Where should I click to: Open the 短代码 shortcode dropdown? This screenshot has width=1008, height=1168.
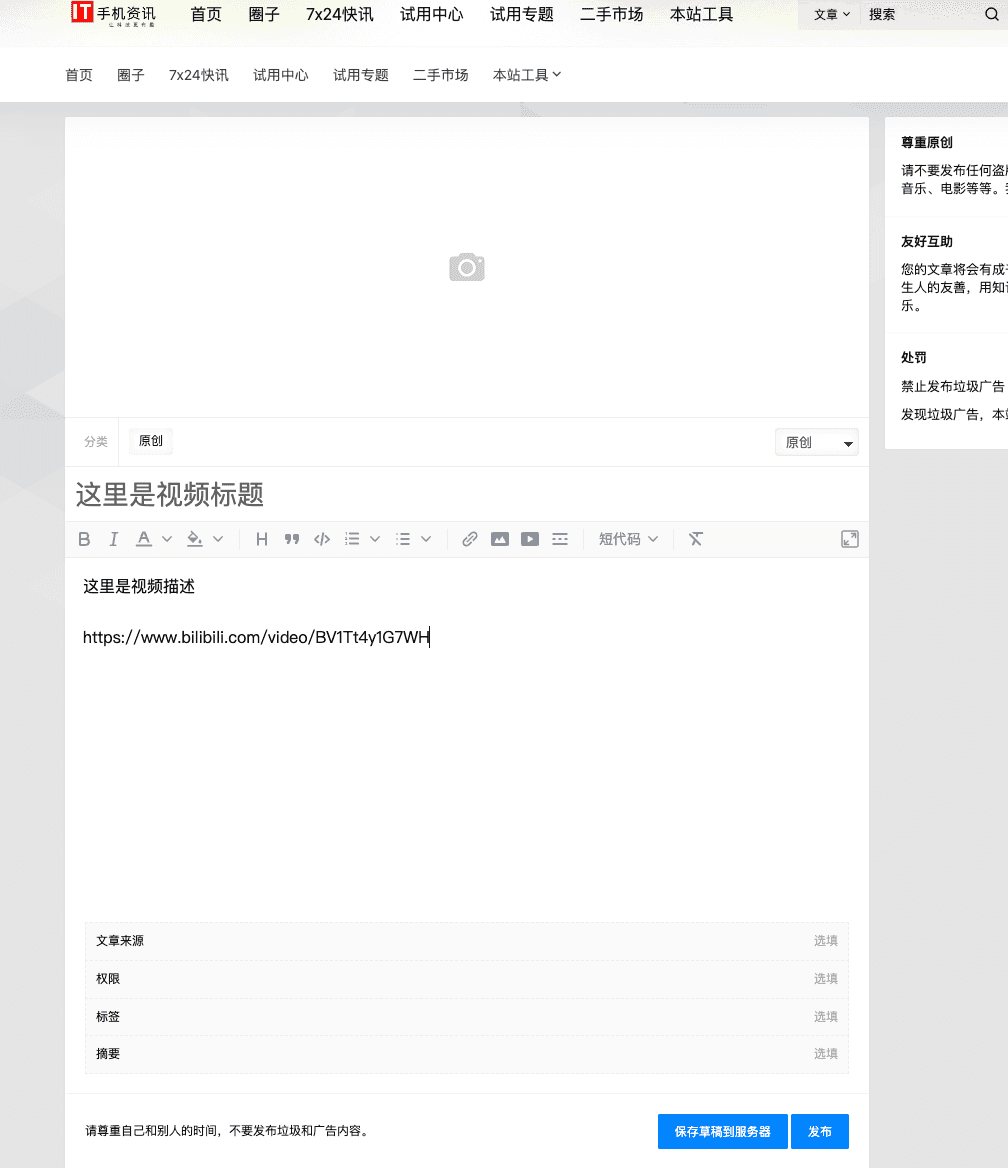(x=628, y=539)
